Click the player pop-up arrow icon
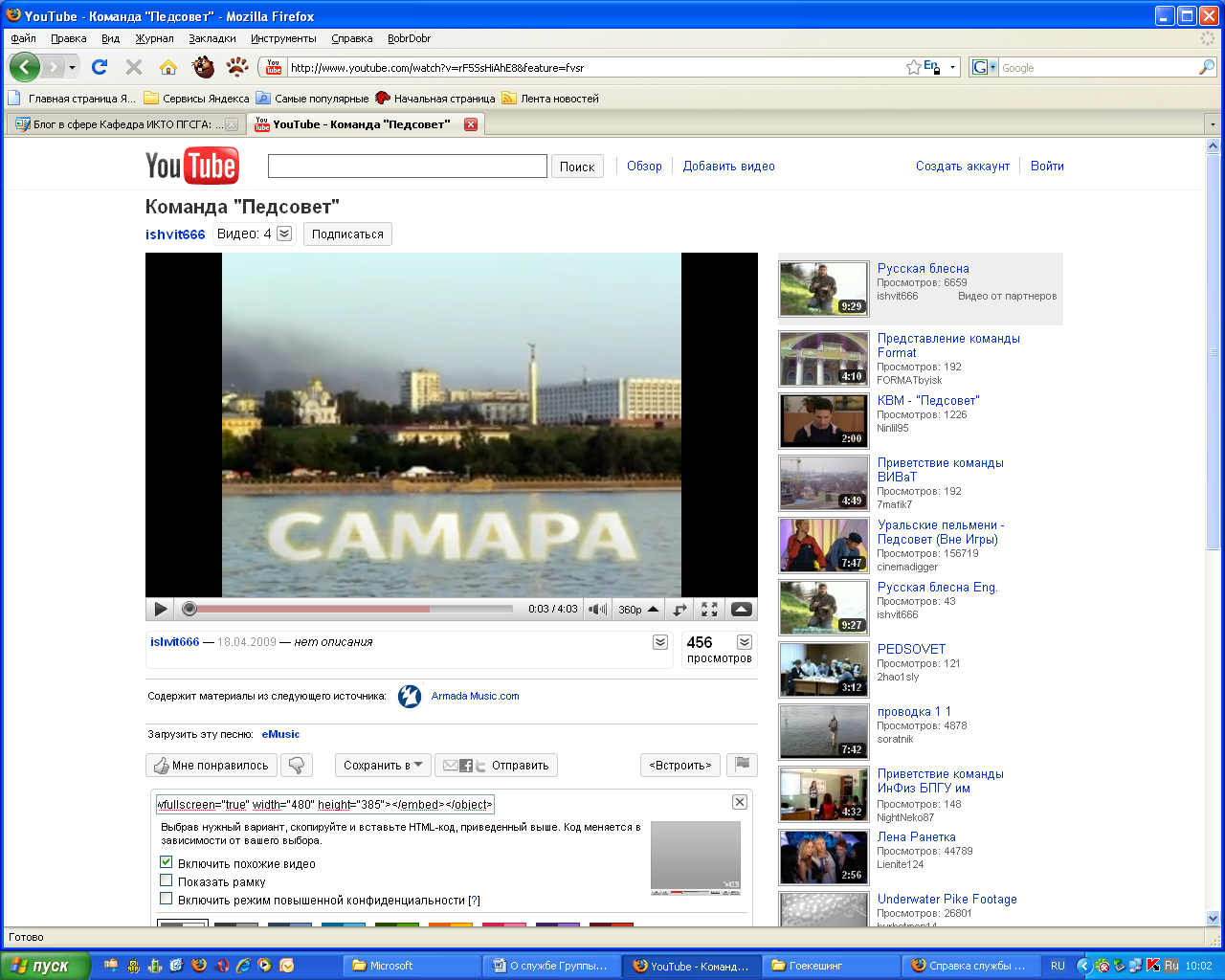The image size is (1225, 980). tap(742, 609)
